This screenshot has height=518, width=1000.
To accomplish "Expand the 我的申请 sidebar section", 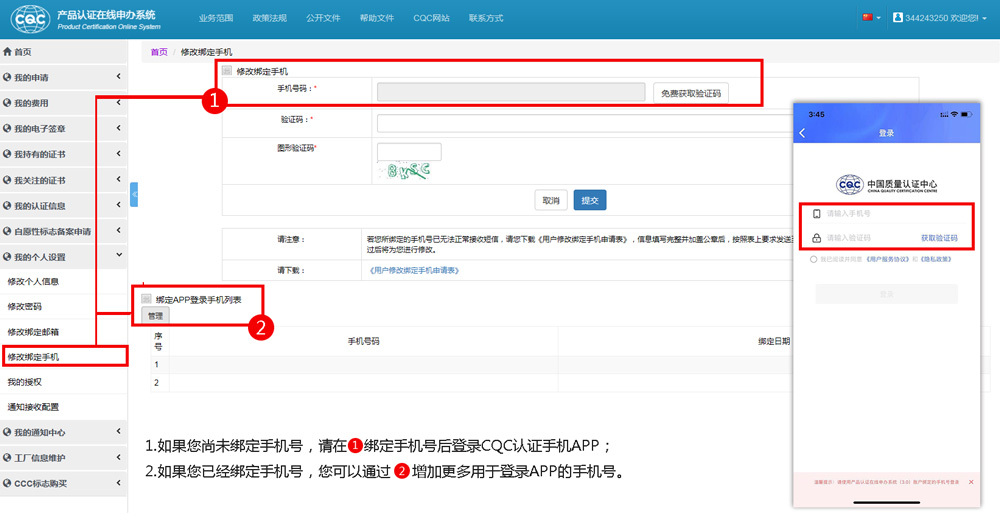I will (x=118, y=77).
